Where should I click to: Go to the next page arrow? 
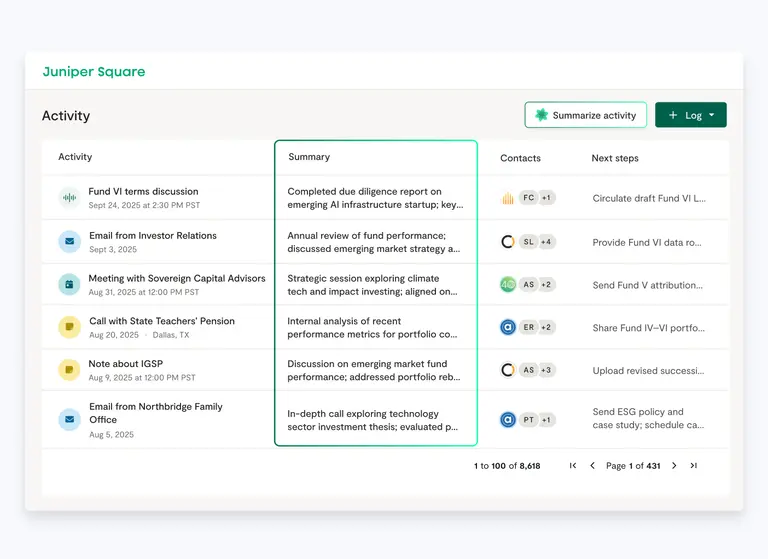coord(674,466)
